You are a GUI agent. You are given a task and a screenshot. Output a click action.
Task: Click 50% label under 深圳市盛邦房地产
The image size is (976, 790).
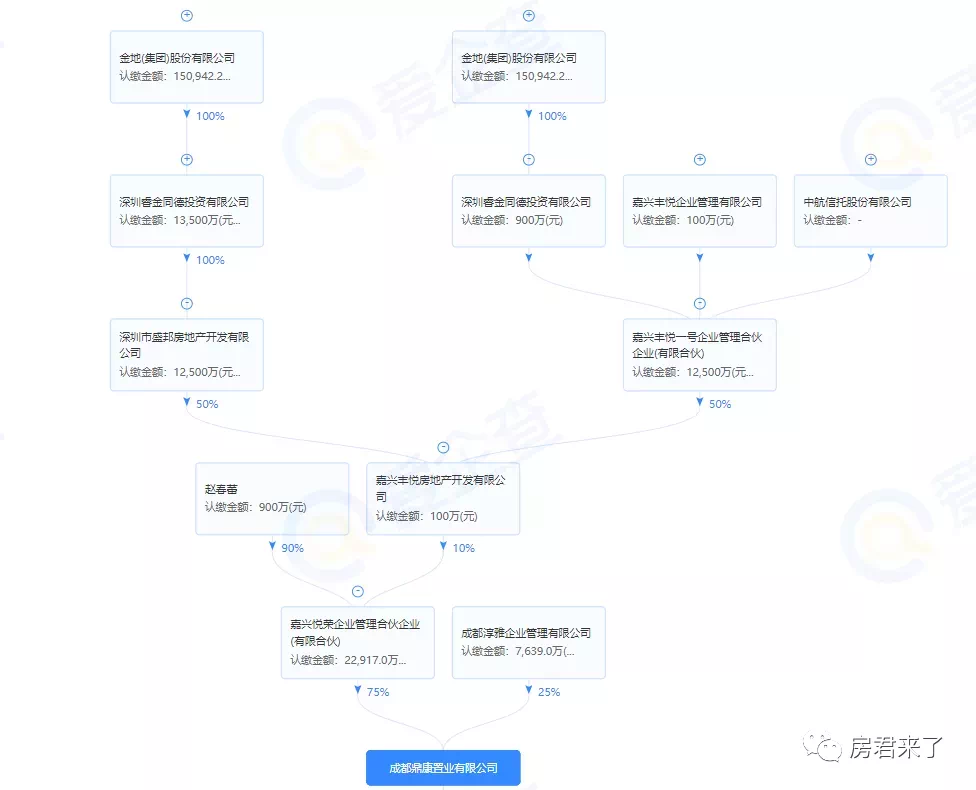(207, 404)
